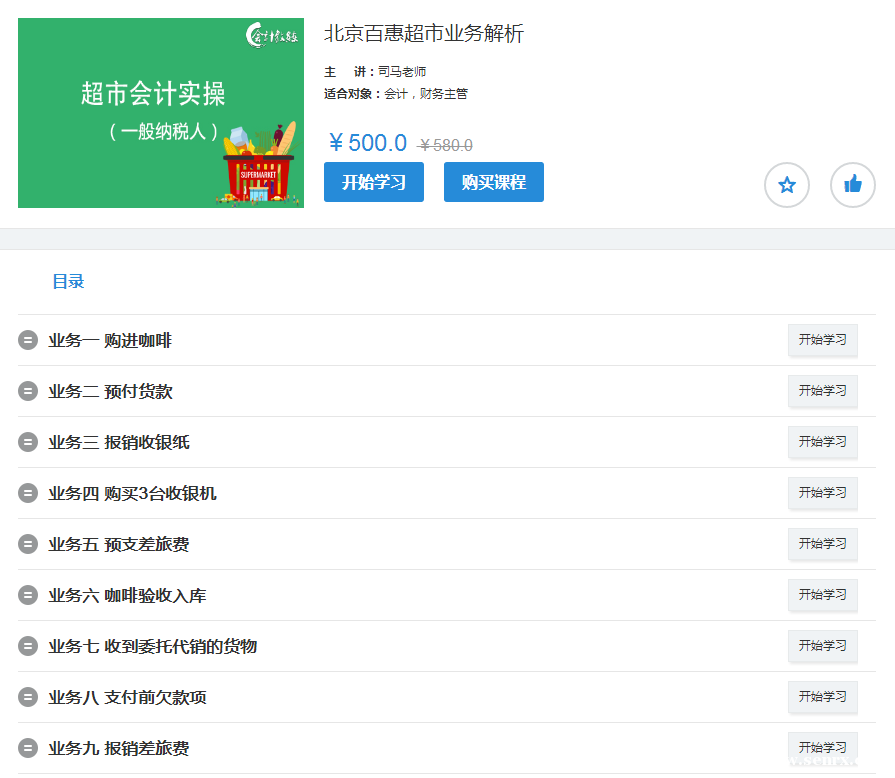This screenshot has height=778, width=895.
Task: Click the course title 北京百惠超市业务解析
Action: coord(423,34)
